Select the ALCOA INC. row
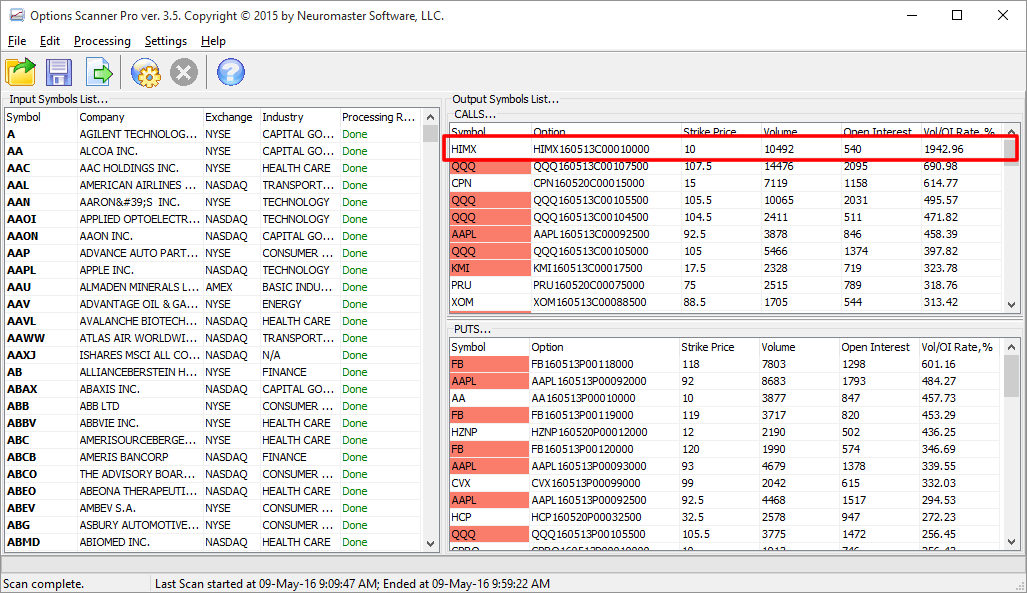Viewport: 1027px width, 593px height. (x=213, y=151)
